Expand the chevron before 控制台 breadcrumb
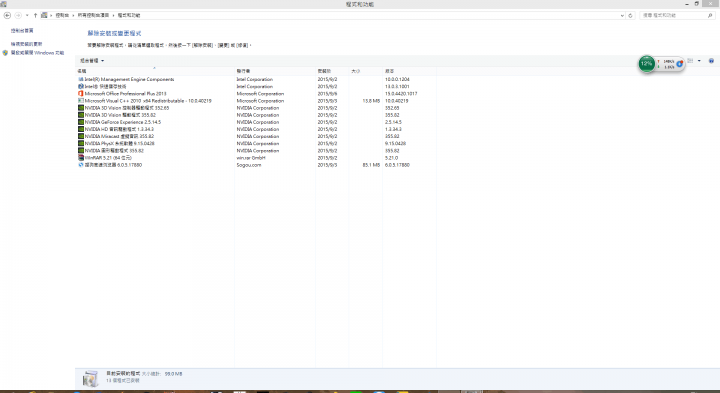Screen dimensions: 720x393 point(51,15)
